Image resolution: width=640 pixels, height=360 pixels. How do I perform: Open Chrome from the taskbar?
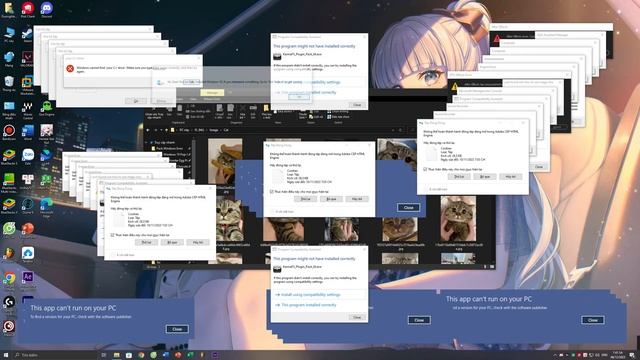click(141, 355)
